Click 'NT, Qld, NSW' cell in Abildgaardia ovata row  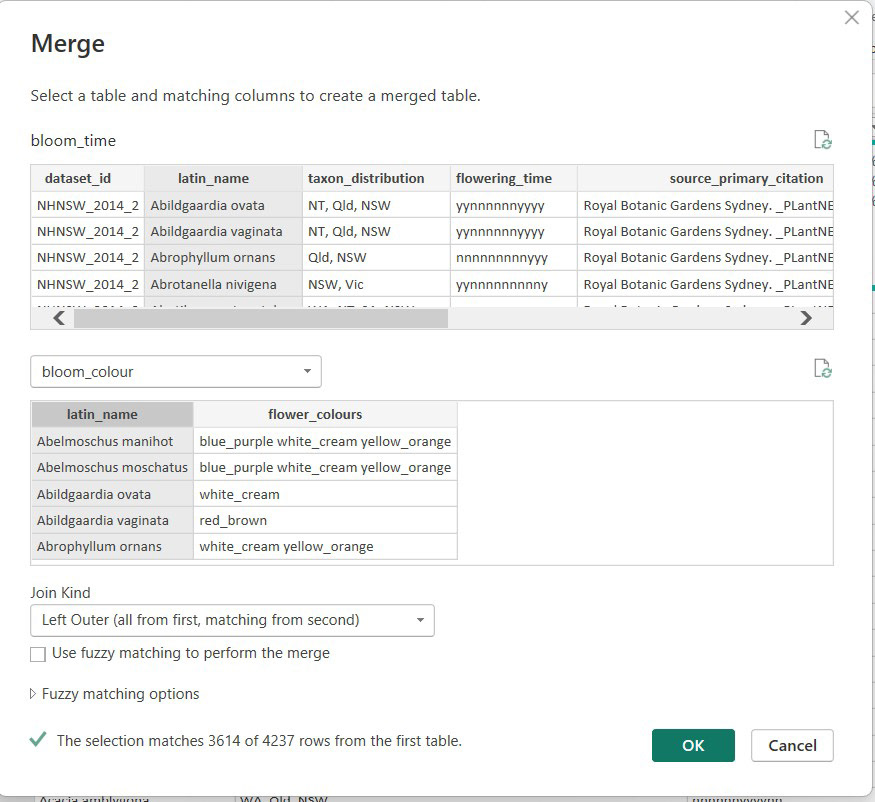pyautogui.click(x=376, y=205)
